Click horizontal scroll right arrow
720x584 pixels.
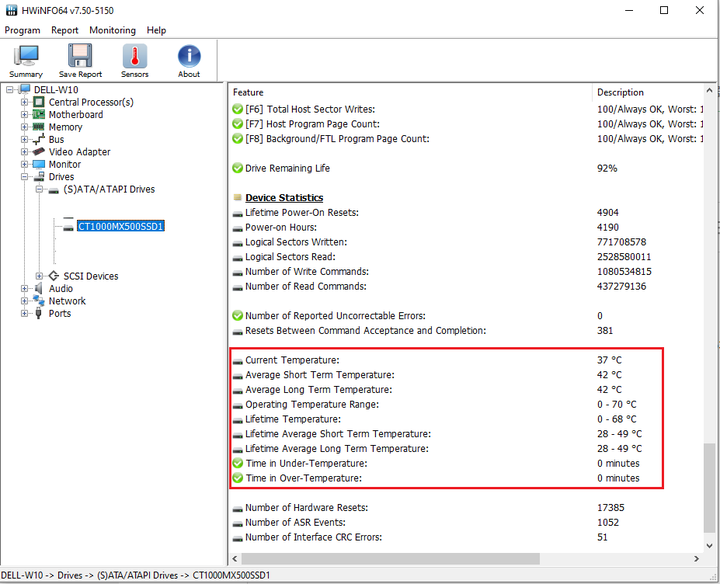(x=697, y=559)
